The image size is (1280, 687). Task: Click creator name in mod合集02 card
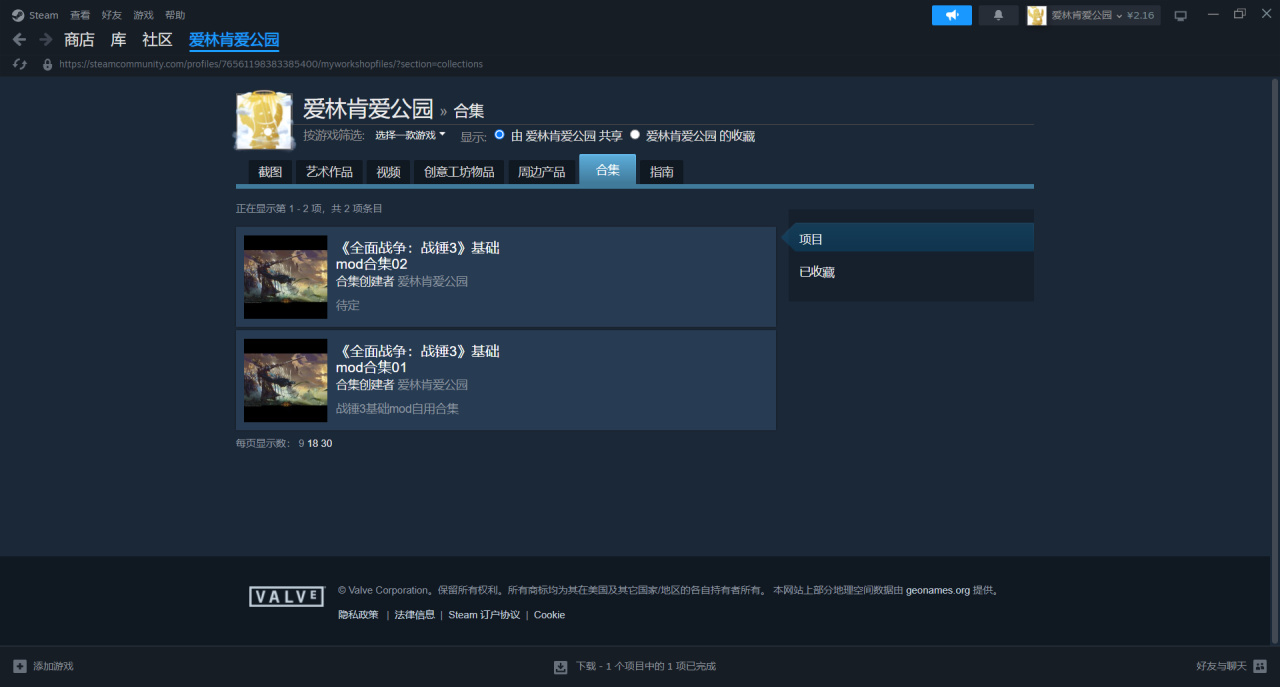(432, 282)
